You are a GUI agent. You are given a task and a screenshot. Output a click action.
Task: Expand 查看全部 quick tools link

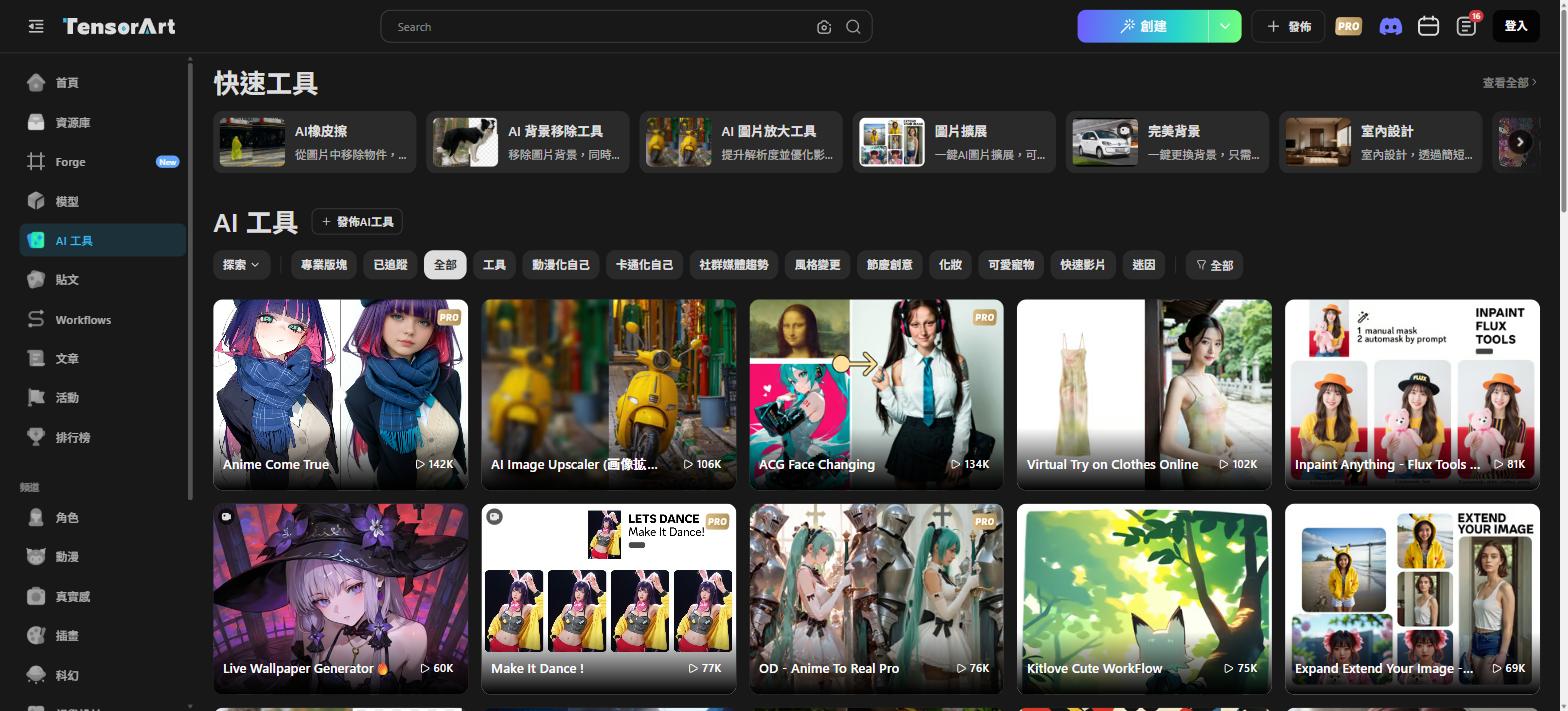pyautogui.click(x=1509, y=83)
